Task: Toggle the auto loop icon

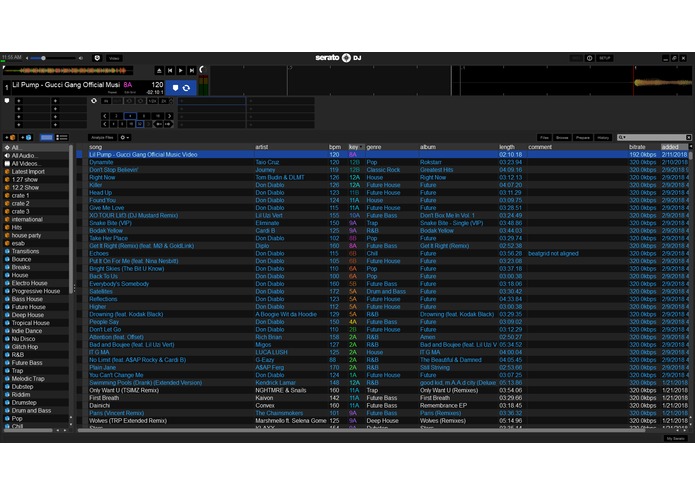Action: point(94,101)
